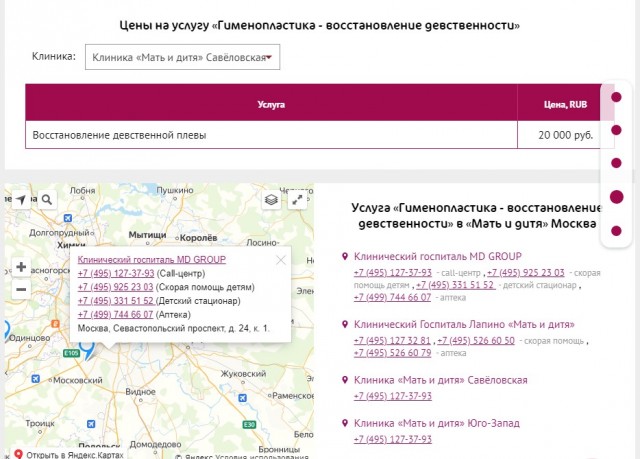Screen dimensions: 640x459
Task: Open map in Яндекс.Картах link
Action: pos(68,455)
